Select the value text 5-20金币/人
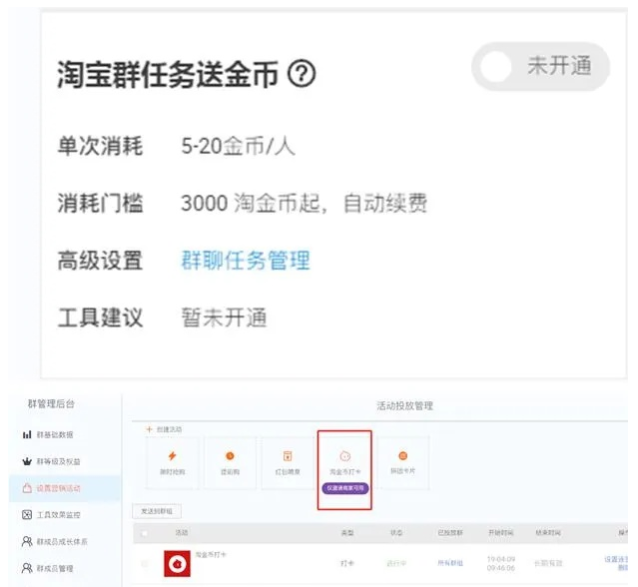The height and width of the screenshot is (587, 638). point(238,146)
